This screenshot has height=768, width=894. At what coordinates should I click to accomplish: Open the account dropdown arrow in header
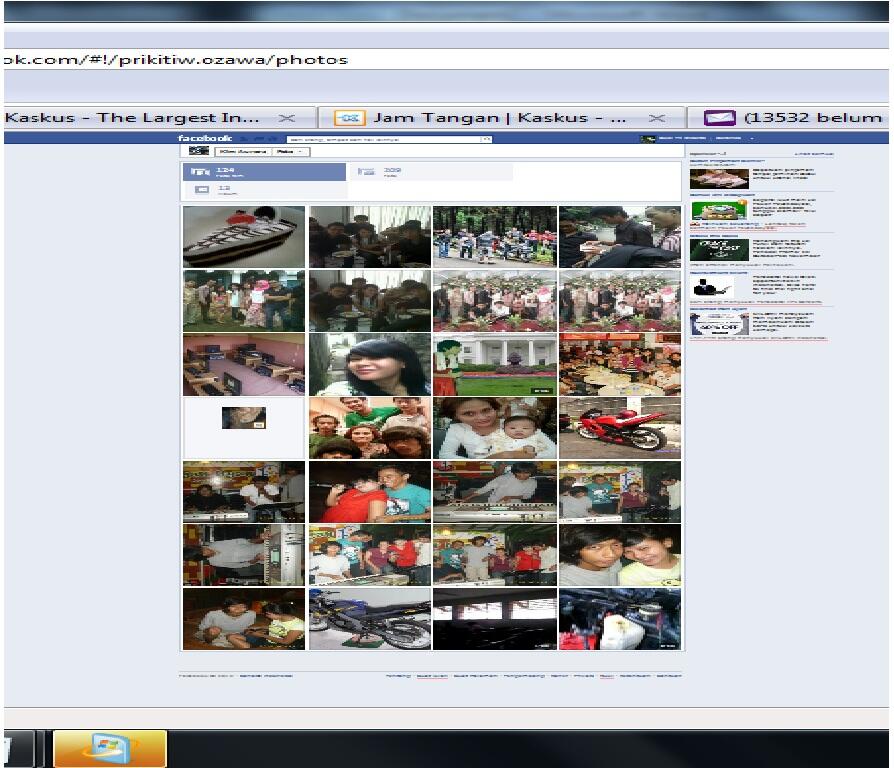click(751, 139)
